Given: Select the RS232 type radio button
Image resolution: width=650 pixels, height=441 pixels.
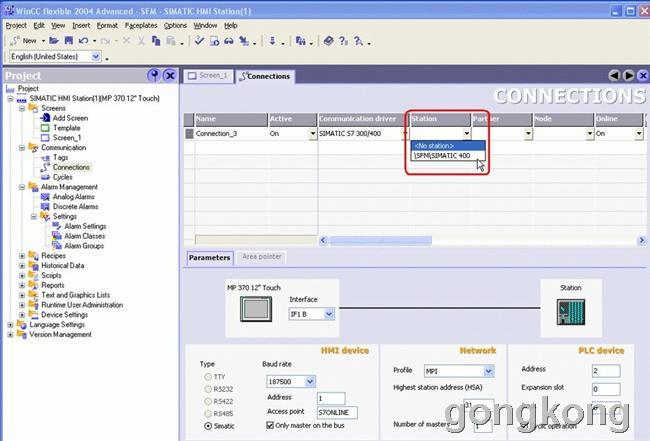Looking at the screenshot, I should coord(208,389).
